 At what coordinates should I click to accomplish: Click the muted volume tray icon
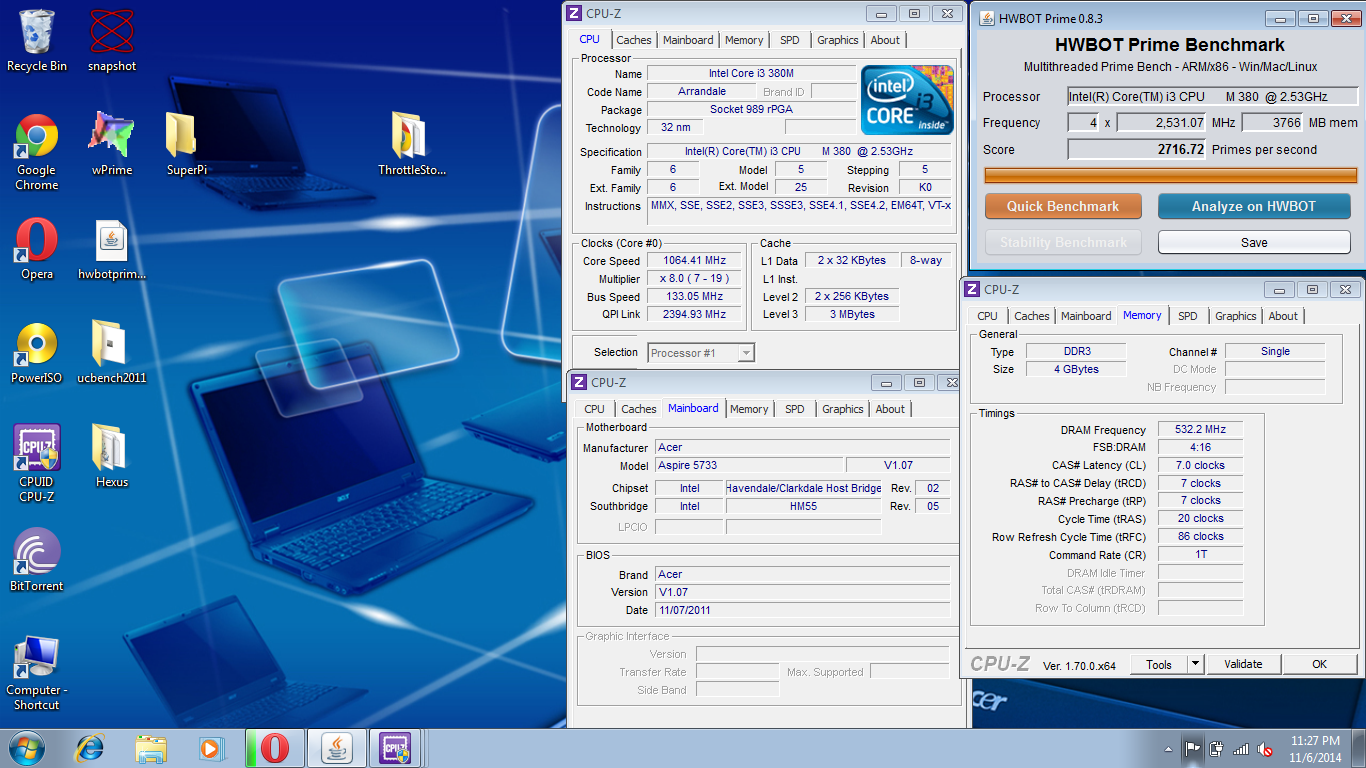(x=1265, y=748)
